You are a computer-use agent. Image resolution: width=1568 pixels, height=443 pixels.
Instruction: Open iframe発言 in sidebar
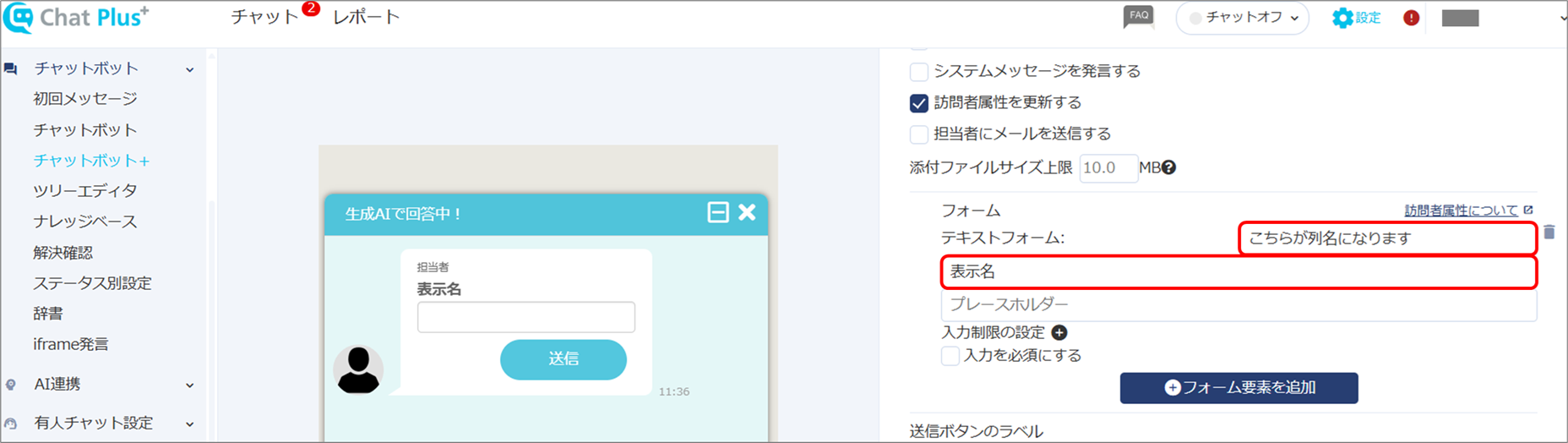point(71,344)
